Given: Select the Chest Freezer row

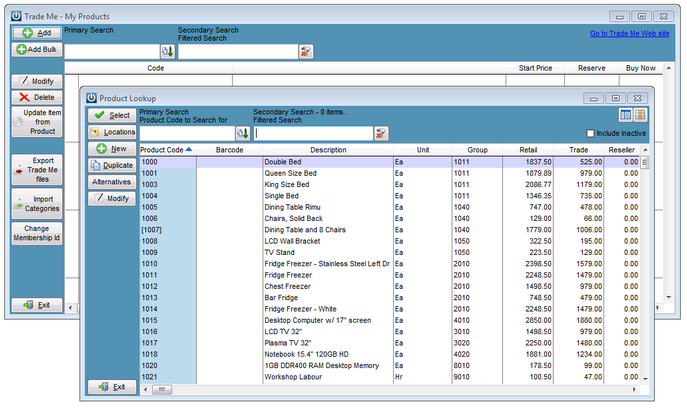Looking at the screenshot, I should (x=390, y=286).
